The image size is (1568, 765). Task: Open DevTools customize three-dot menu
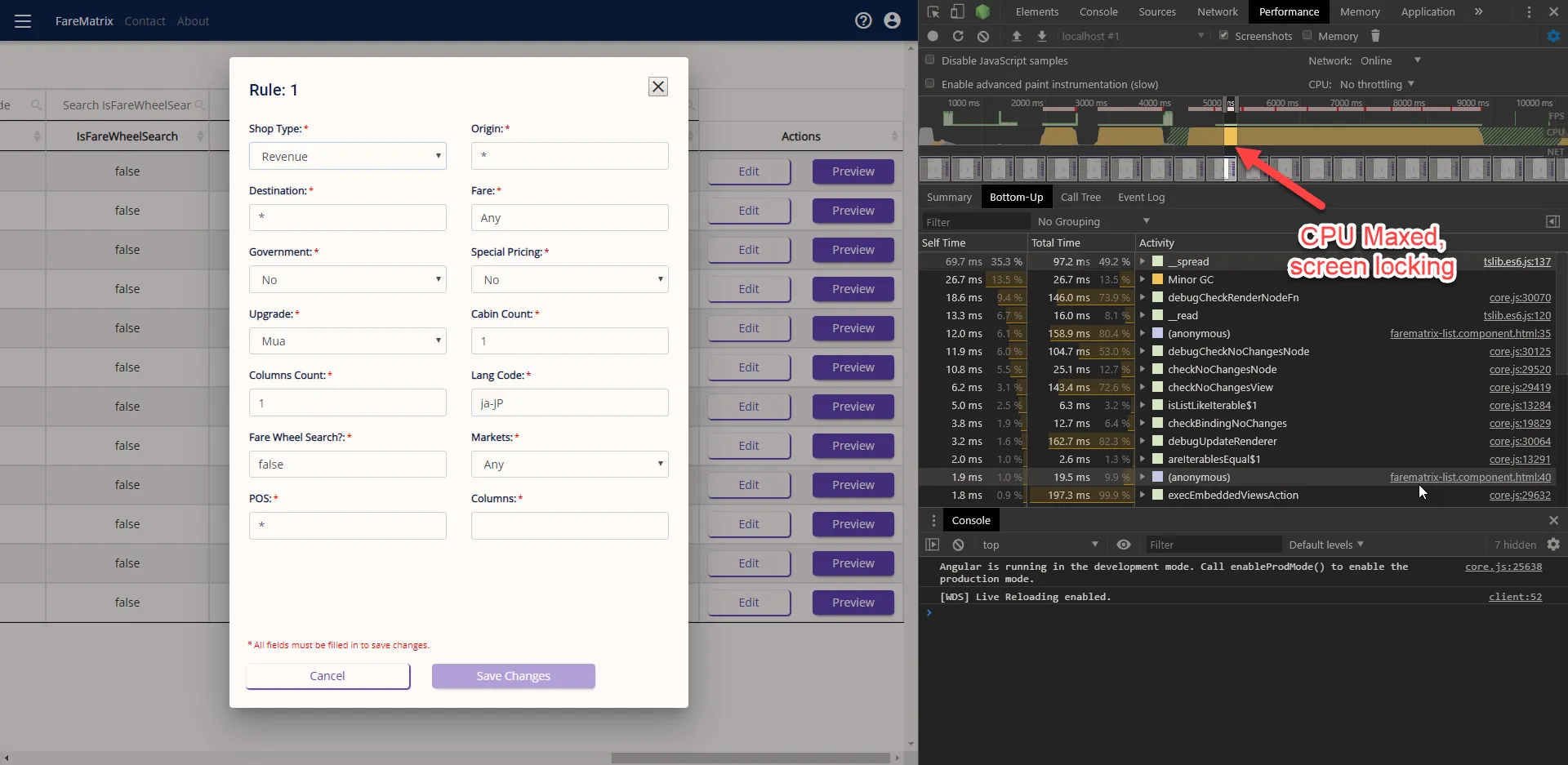coord(1529,11)
